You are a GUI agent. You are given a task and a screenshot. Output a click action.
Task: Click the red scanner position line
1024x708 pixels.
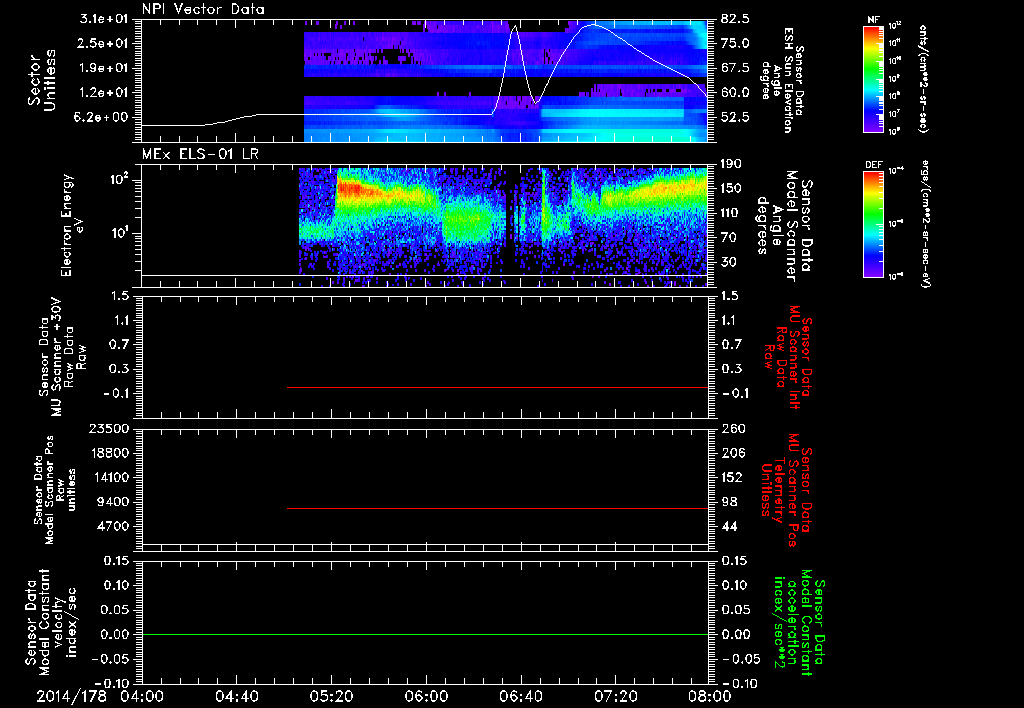[x=498, y=508]
